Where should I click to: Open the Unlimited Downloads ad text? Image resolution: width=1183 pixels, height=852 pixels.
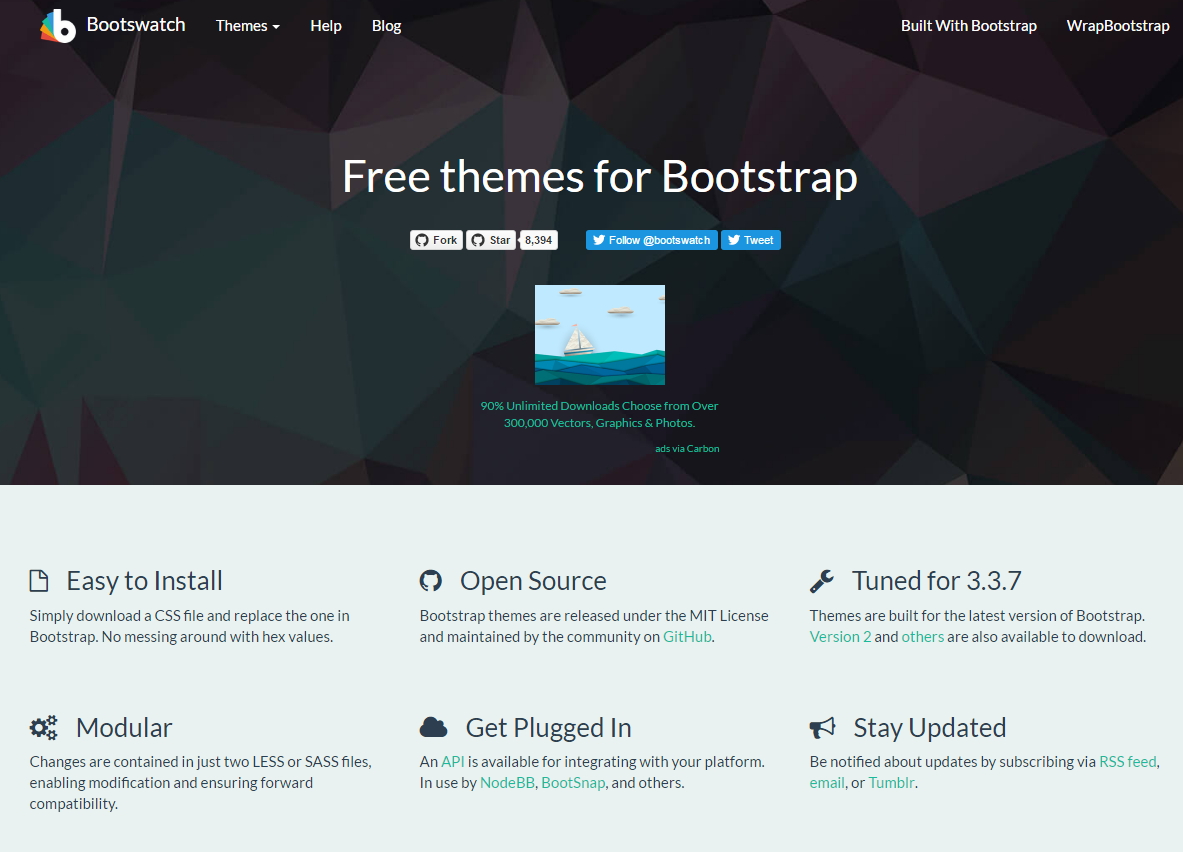[599, 414]
